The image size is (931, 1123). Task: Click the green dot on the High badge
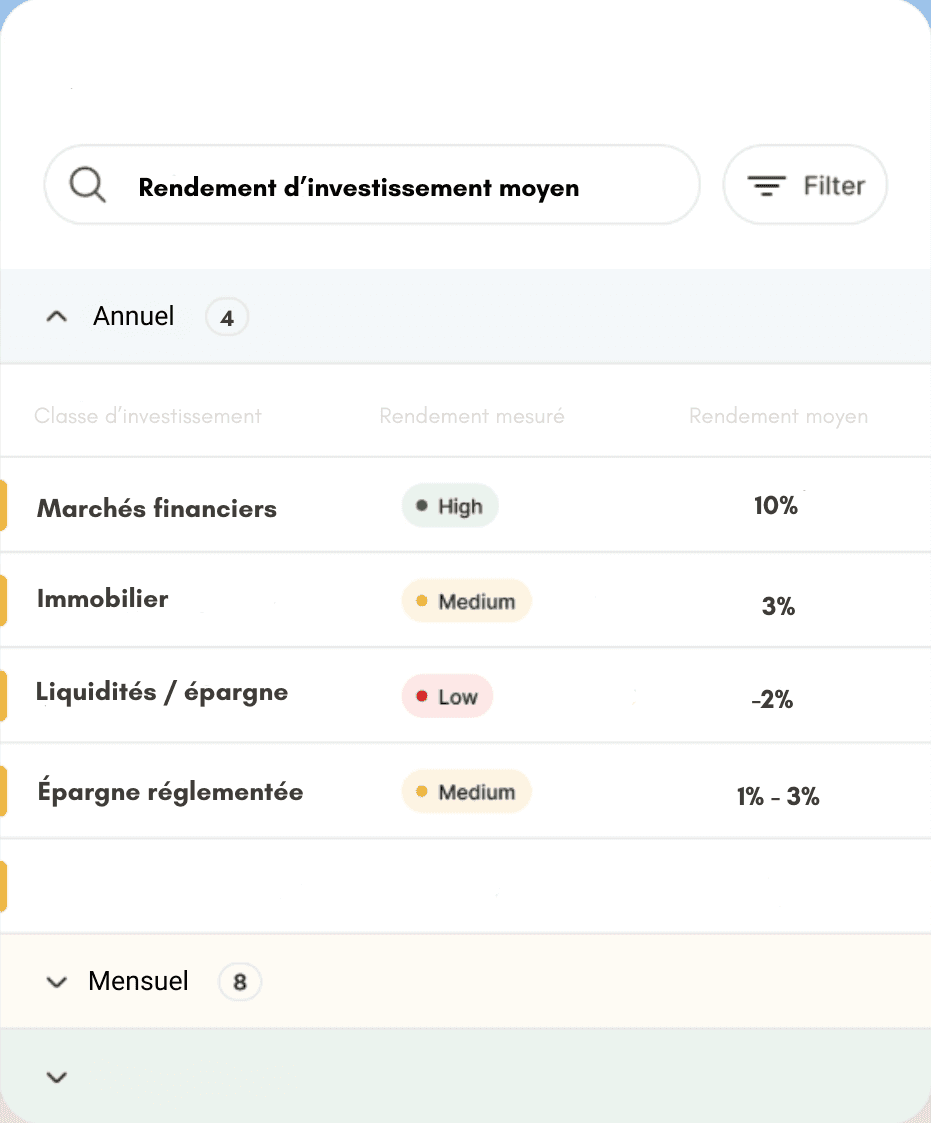tap(421, 505)
